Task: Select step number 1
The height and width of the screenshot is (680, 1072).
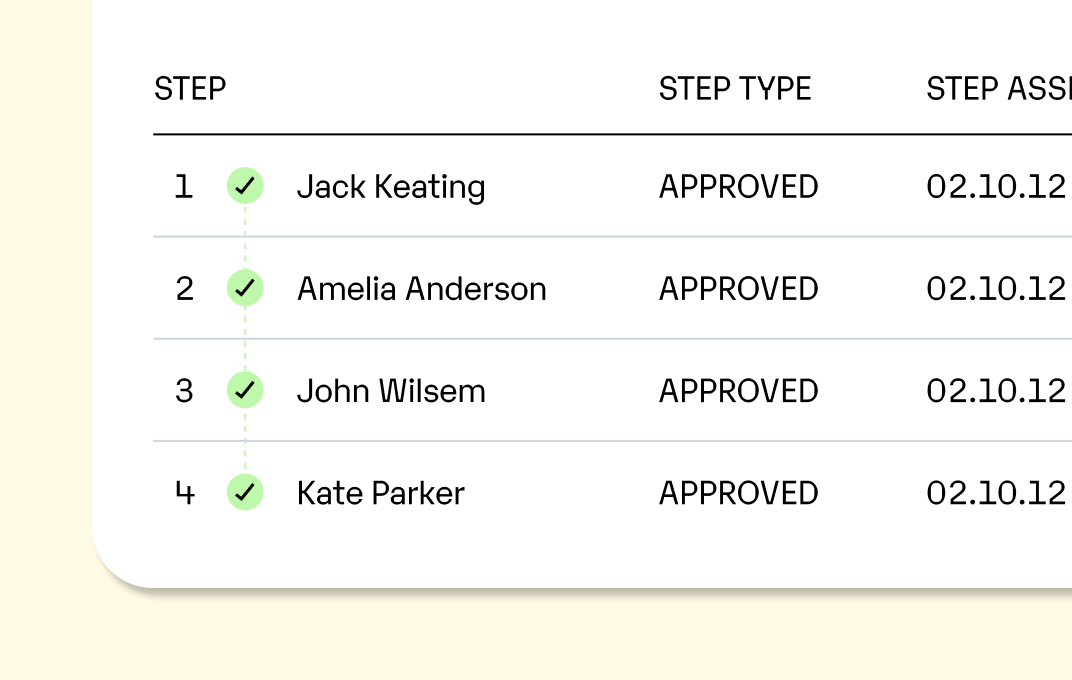Action: tap(183, 187)
